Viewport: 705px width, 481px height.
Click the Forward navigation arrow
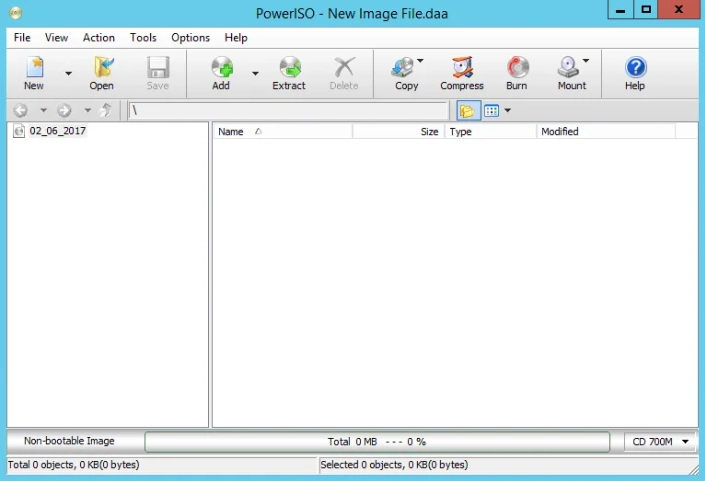[x=64, y=110]
